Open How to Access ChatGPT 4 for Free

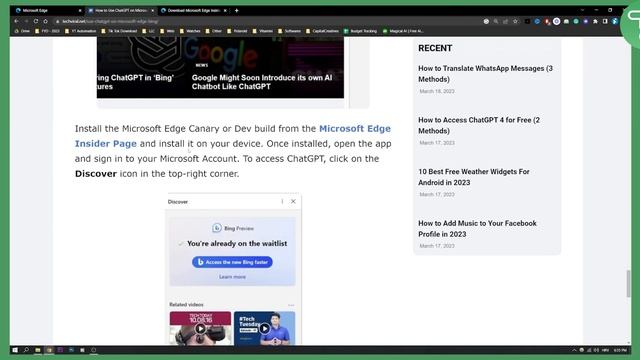click(x=479, y=125)
